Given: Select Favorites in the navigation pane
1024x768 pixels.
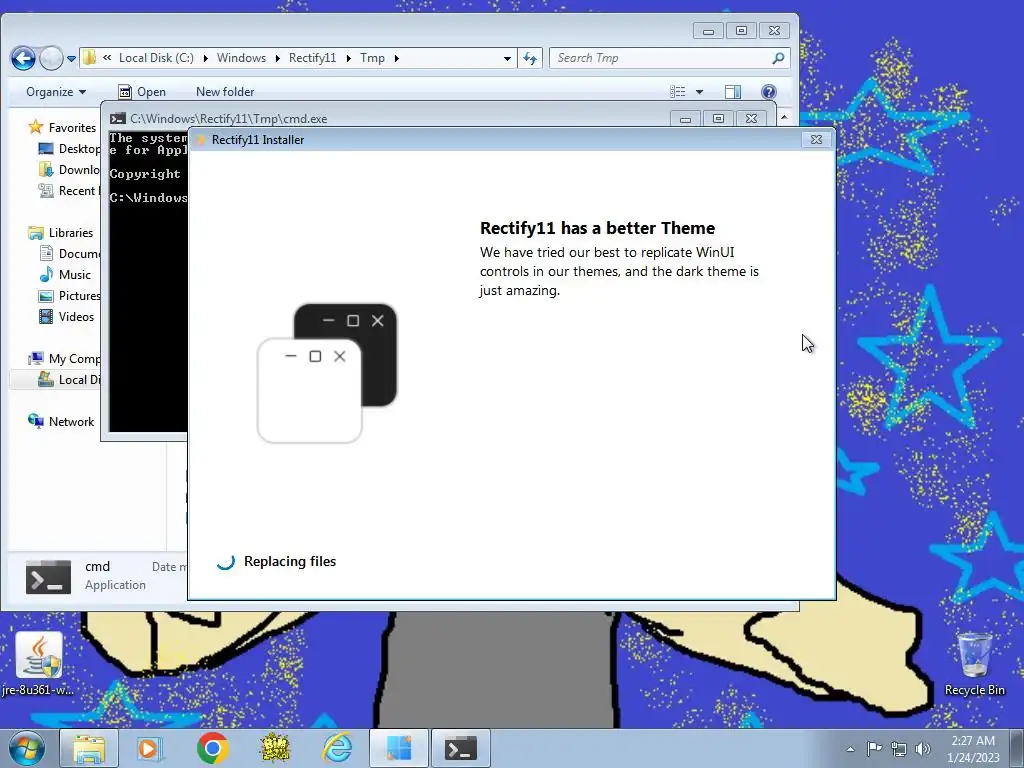Looking at the screenshot, I should click(x=63, y=127).
